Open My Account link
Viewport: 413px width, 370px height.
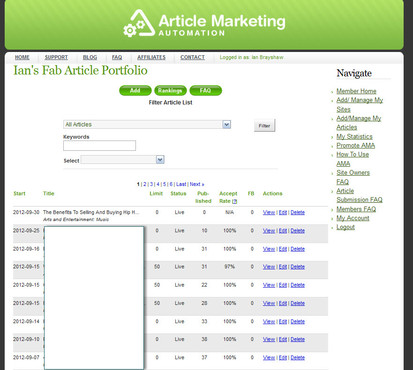(353, 218)
